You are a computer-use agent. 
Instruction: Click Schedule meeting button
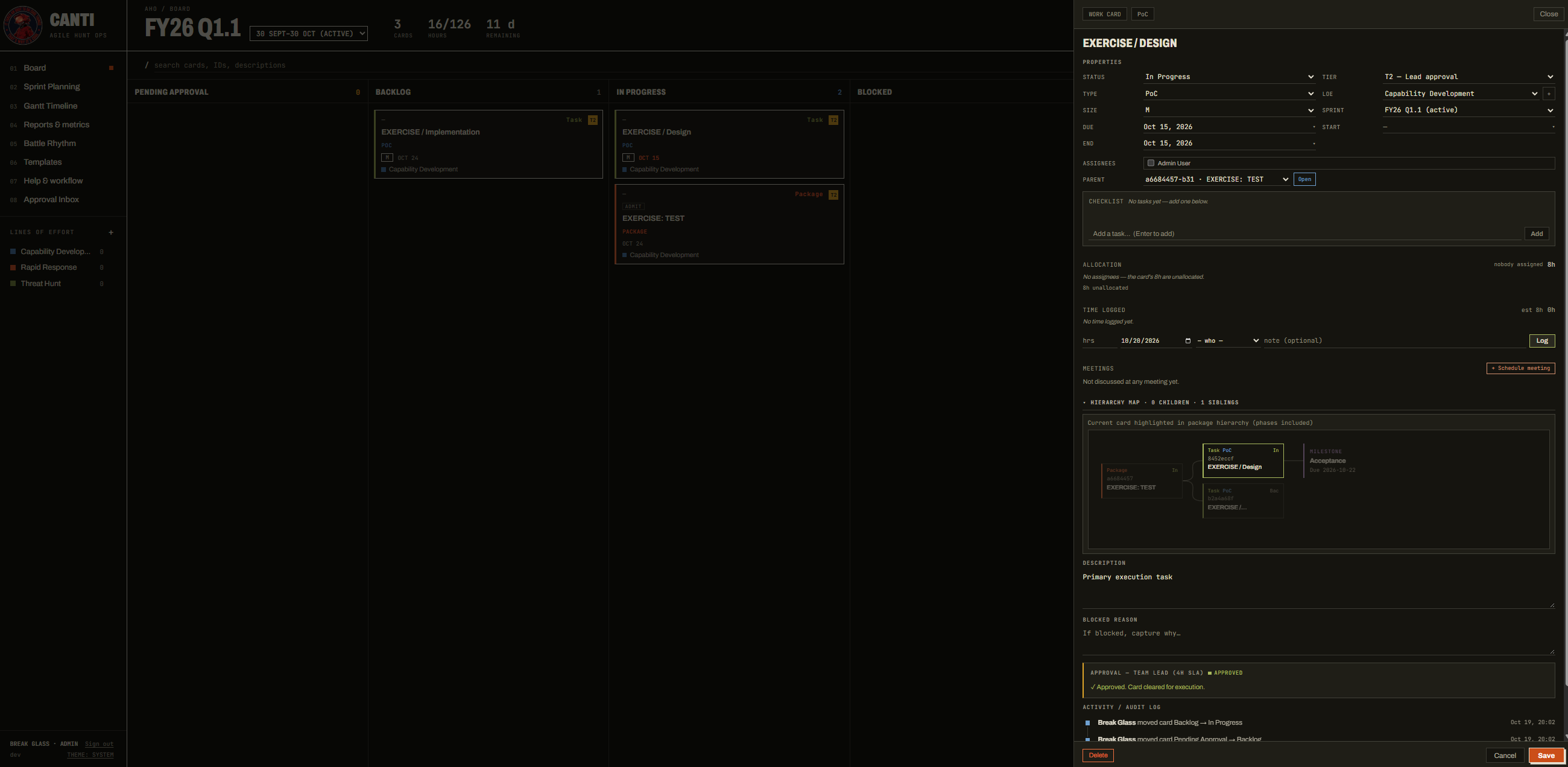coord(1520,368)
